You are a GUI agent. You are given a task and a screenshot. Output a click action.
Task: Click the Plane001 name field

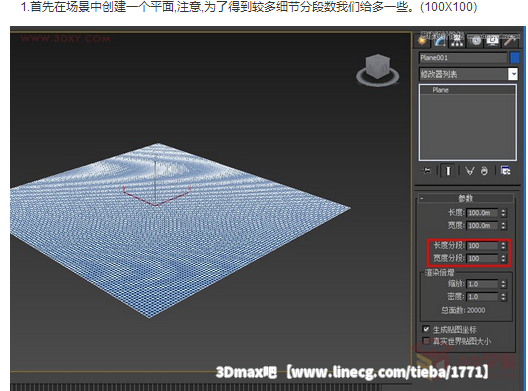463,58
